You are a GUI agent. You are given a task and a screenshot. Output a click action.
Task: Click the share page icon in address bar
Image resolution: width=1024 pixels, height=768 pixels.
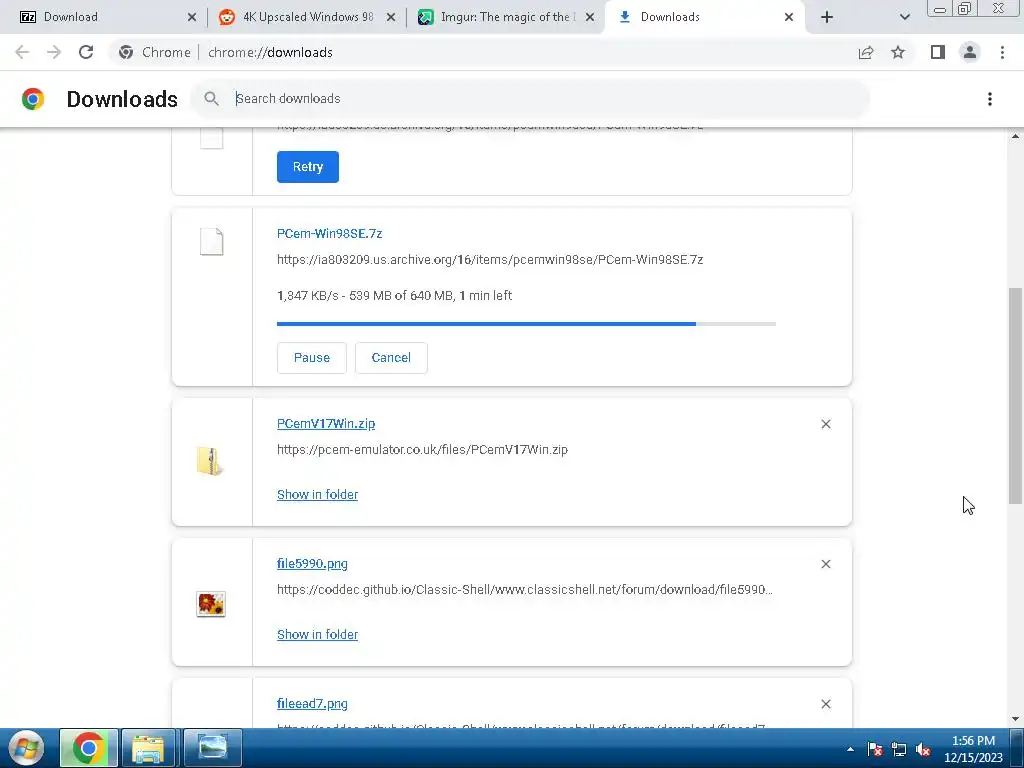[x=866, y=52]
